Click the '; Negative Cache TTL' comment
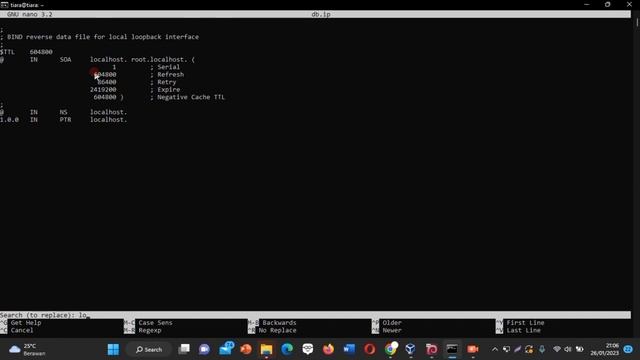This screenshot has width=640, height=360. (x=187, y=97)
